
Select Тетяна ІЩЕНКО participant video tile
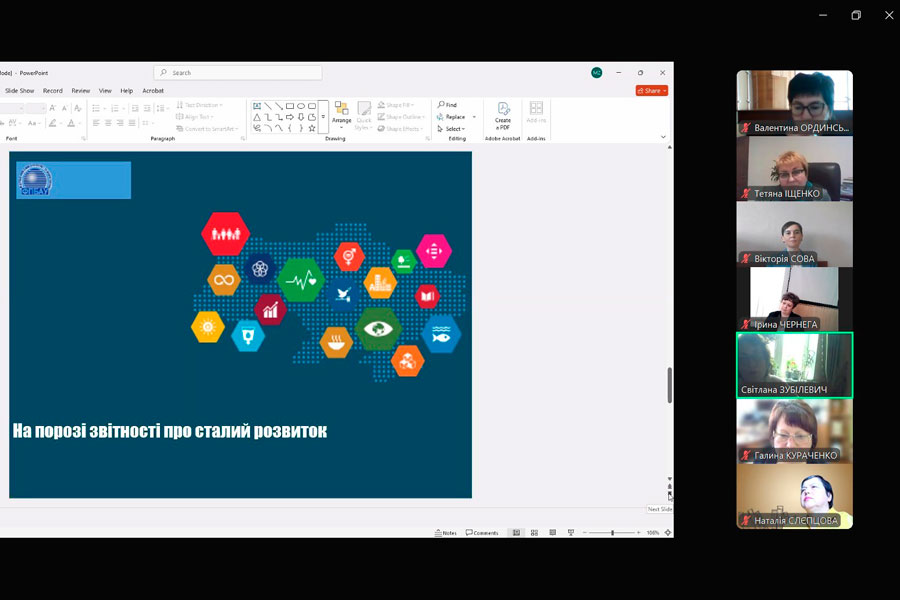pyautogui.click(x=795, y=169)
